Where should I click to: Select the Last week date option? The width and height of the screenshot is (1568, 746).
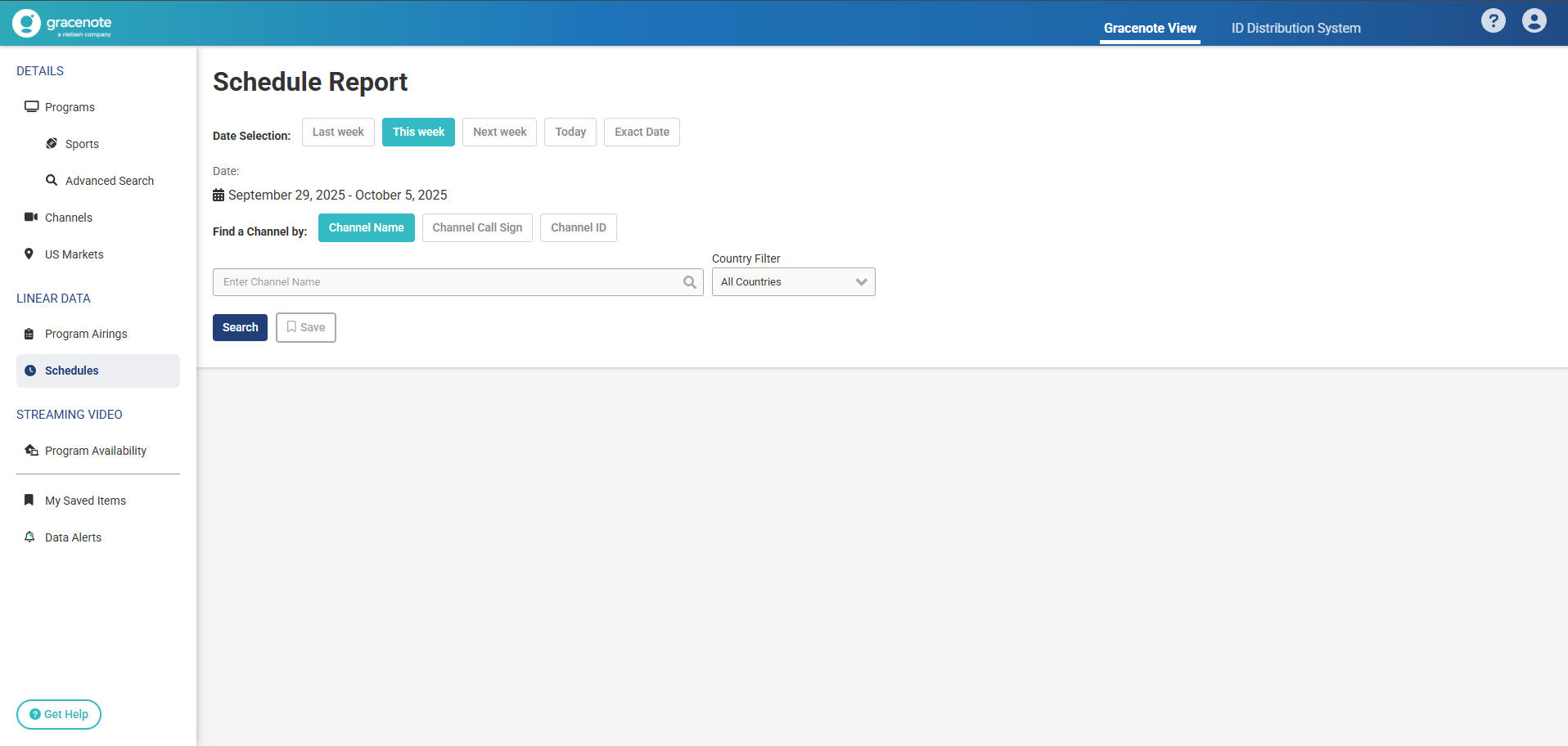point(338,133)
